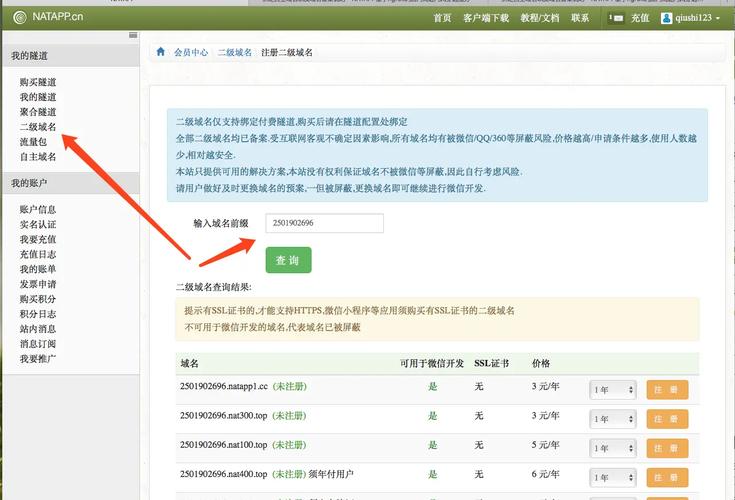This screenshot has height=500, width=735.
Task: Open duration dropdown for nat400.top row
Action: [613, 478]
